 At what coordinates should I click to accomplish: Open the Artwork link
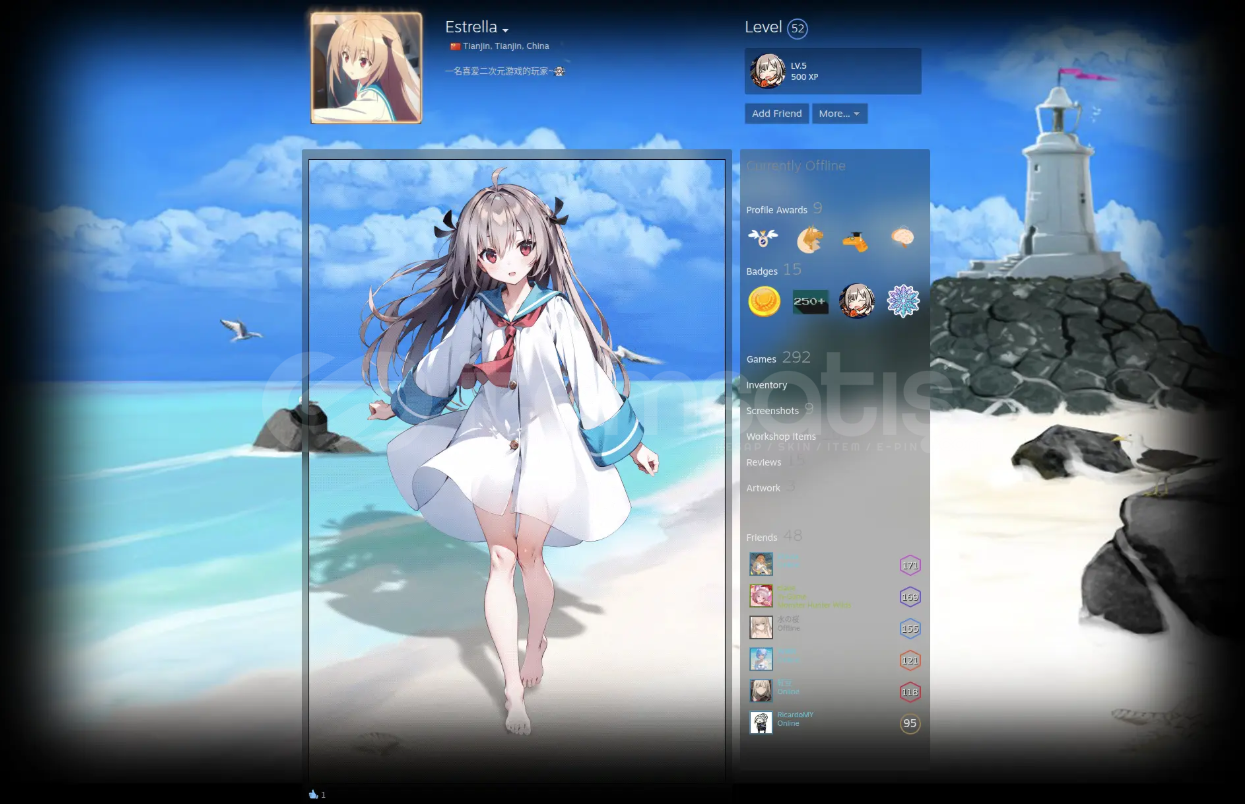(763, 488)
